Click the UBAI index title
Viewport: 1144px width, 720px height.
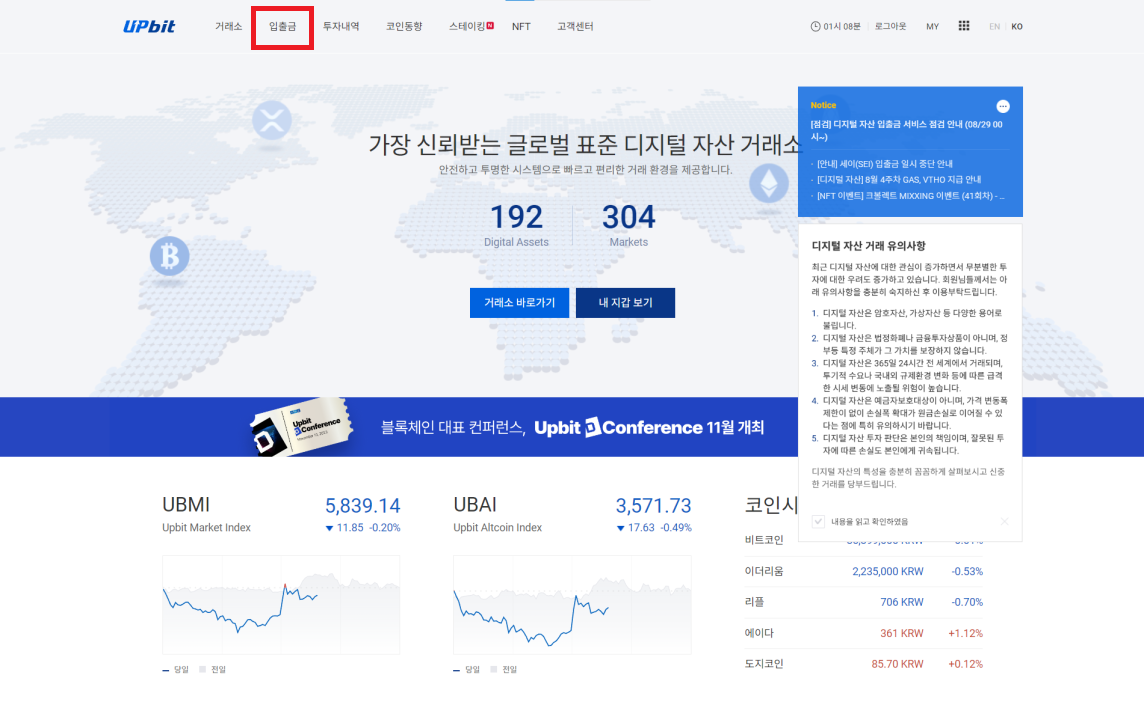[x=475, y=505]
